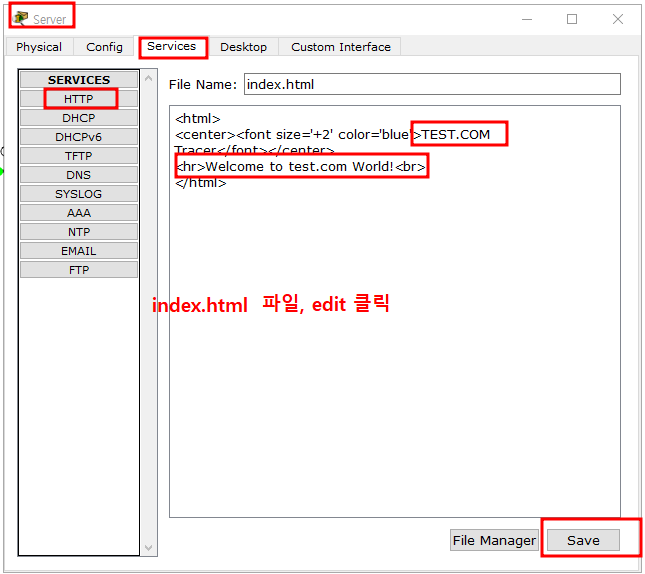The height and width of the screenshot is (574, 645).
Task: Open File Manager
Action: 494,540
